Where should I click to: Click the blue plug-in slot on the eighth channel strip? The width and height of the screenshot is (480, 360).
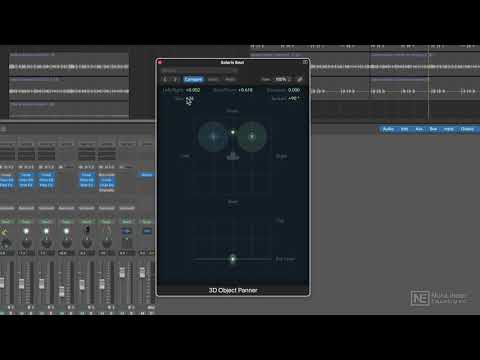147,175
